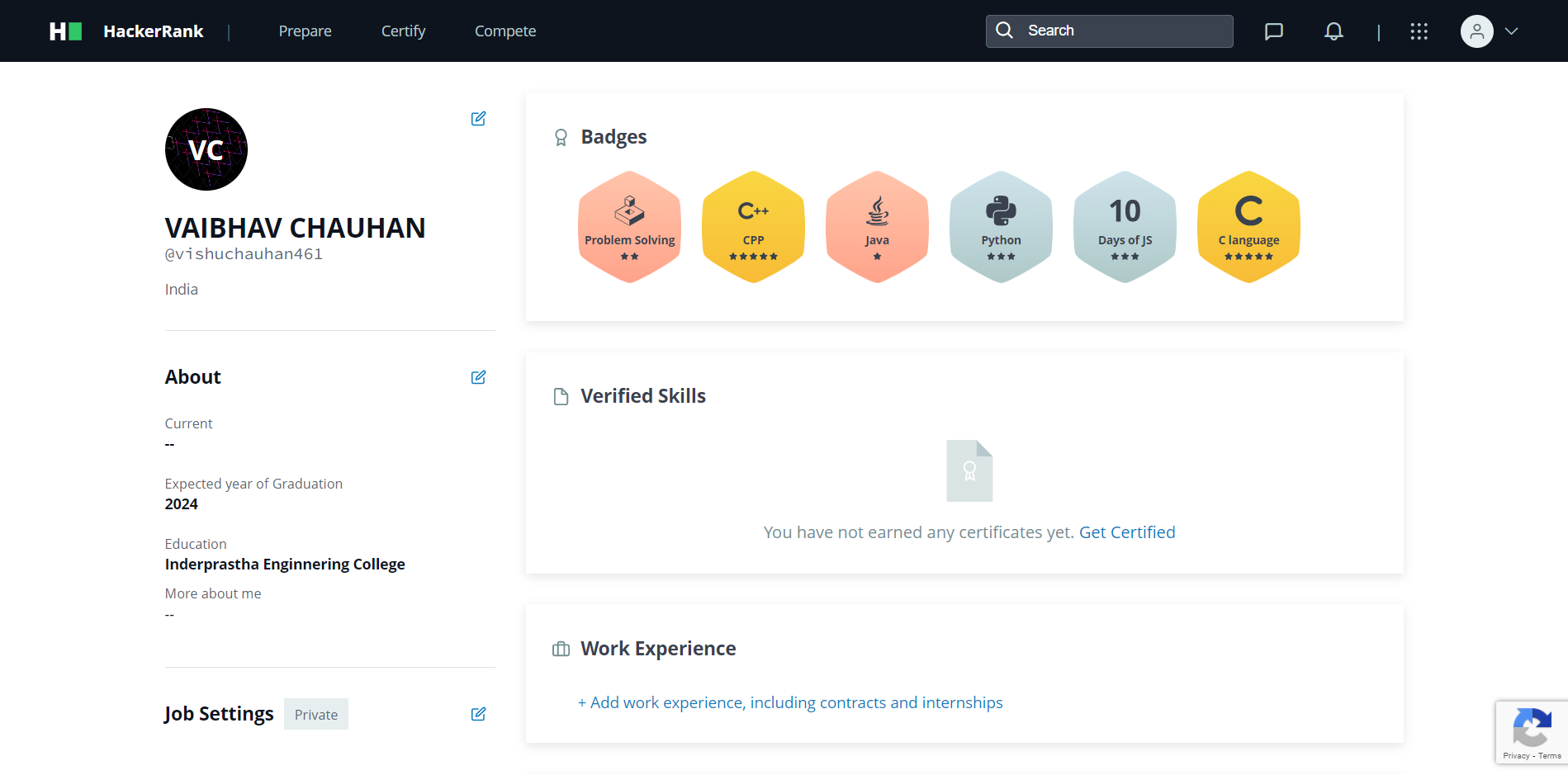This screenshot has width=1568, height=775.
Task: Open the messages chat icon
Action: pyautogui.click(x=1274, y=31)
